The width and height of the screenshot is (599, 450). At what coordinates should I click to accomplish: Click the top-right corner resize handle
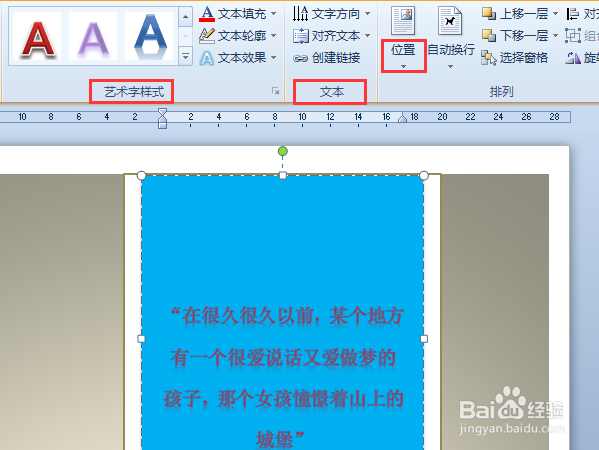(x=424, y=175)
